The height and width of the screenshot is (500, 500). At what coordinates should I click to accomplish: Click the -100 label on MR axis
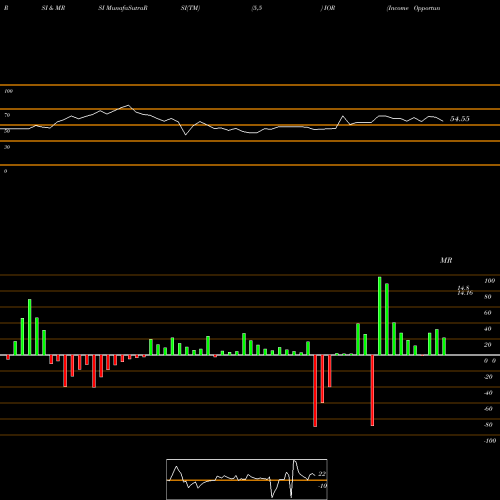[490, 441]
